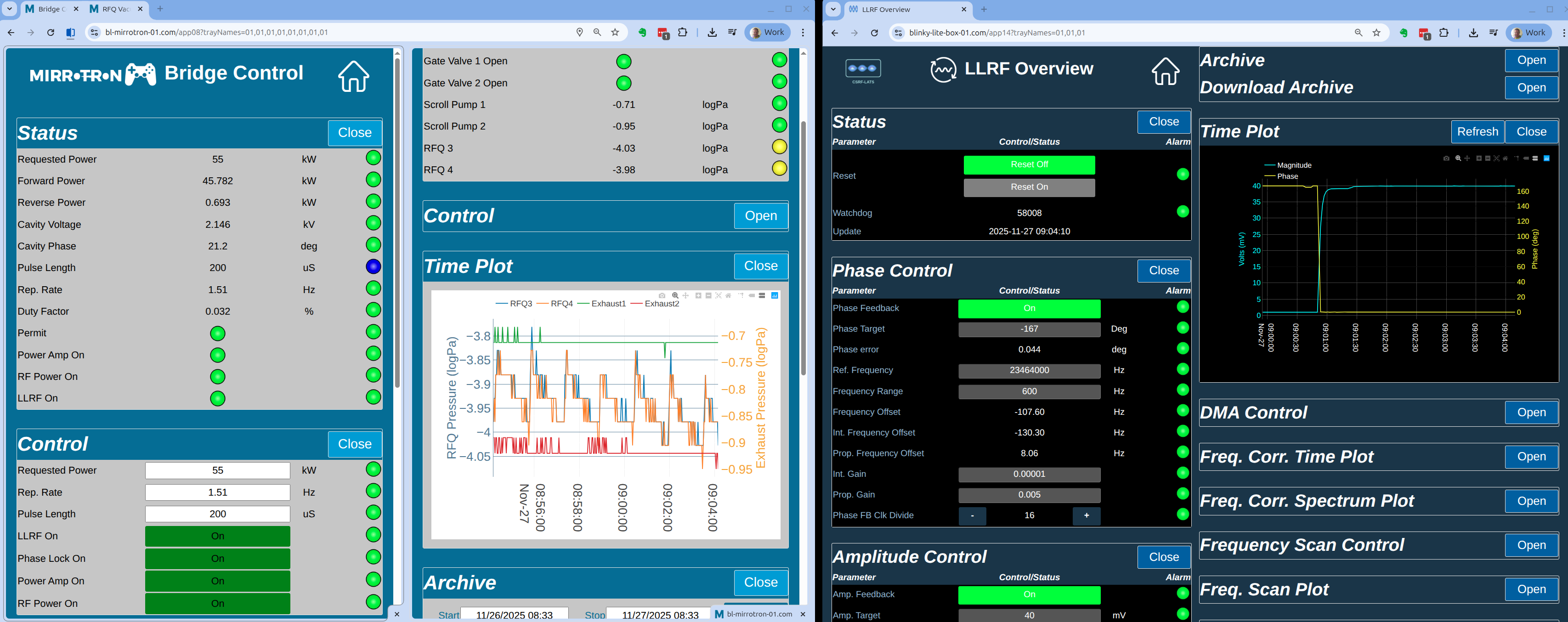Open the Download Archive section
The image size is (1568, 622).
click(x=1531, y=88)
